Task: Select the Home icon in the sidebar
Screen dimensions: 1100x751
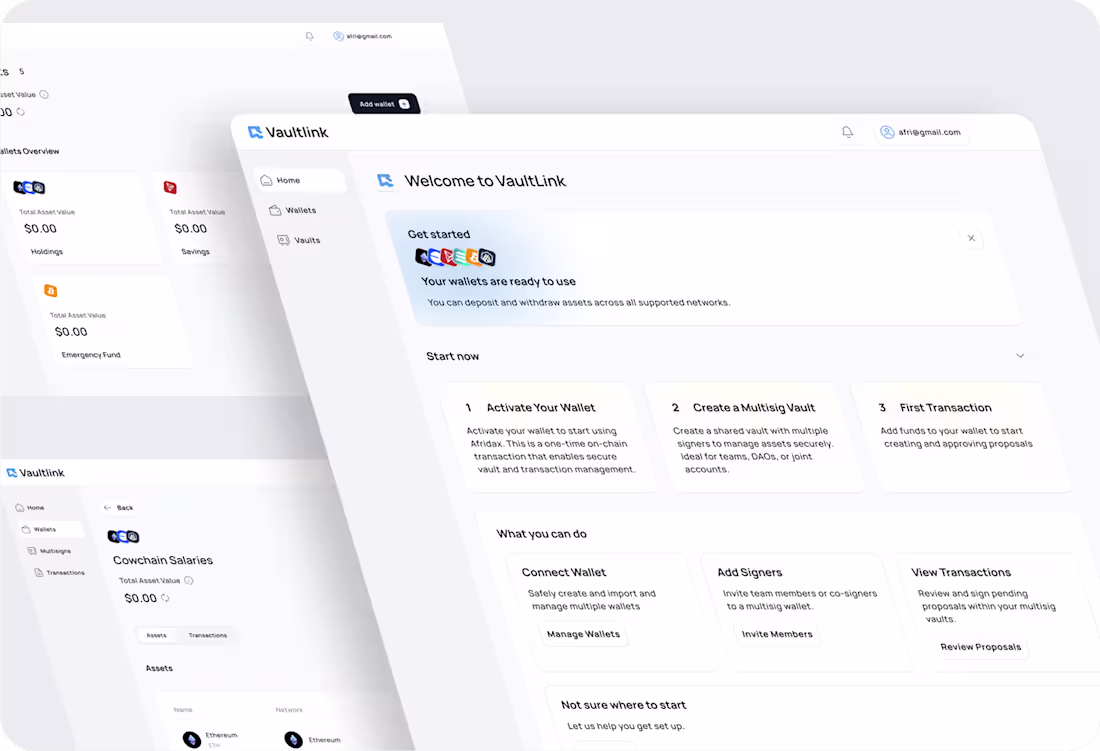Action: coord(266,179)
